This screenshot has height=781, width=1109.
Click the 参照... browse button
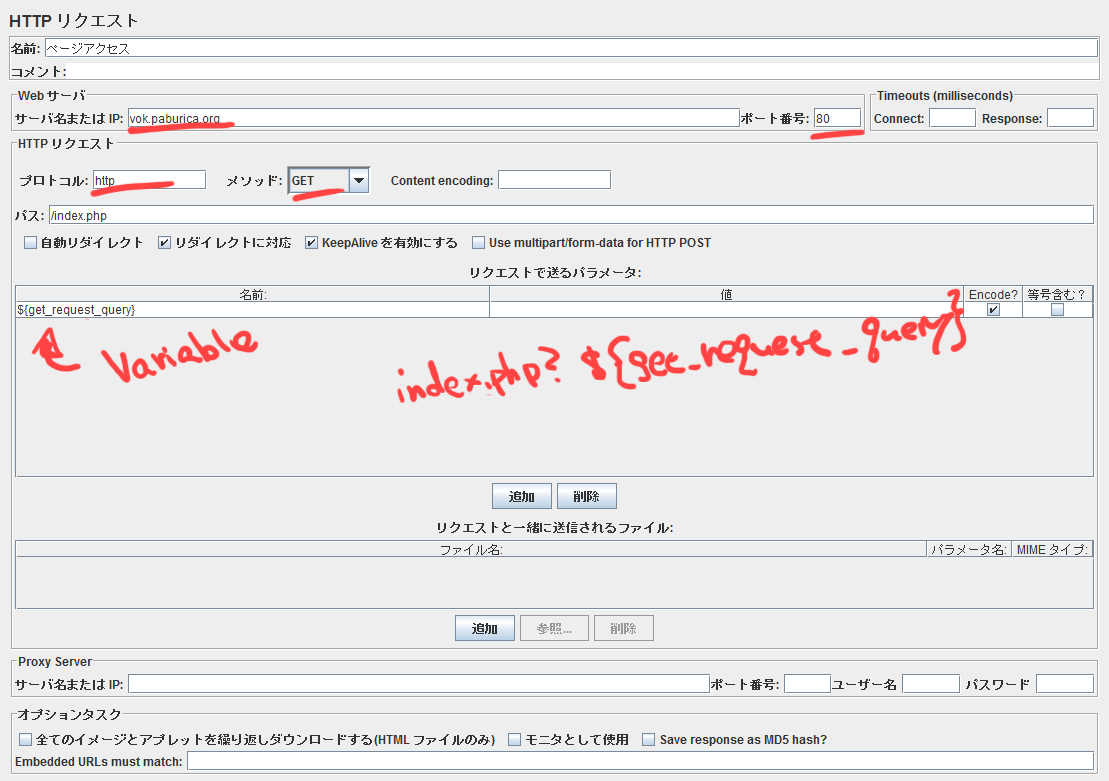pyautogui.click(x=554, y=628)
